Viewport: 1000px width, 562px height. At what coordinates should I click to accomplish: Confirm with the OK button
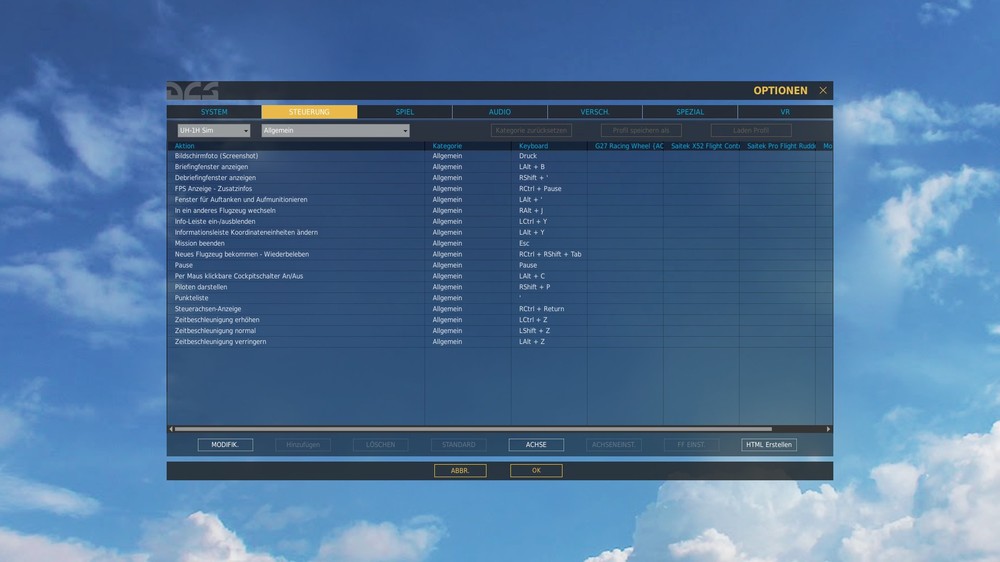(x=536, y=471)
